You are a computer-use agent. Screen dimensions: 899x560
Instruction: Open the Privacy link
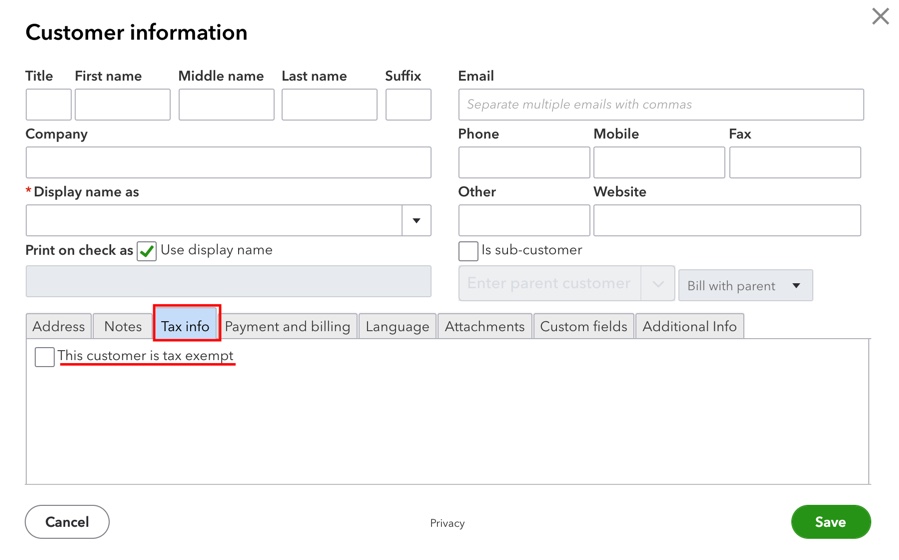click(x=447, y=523)
